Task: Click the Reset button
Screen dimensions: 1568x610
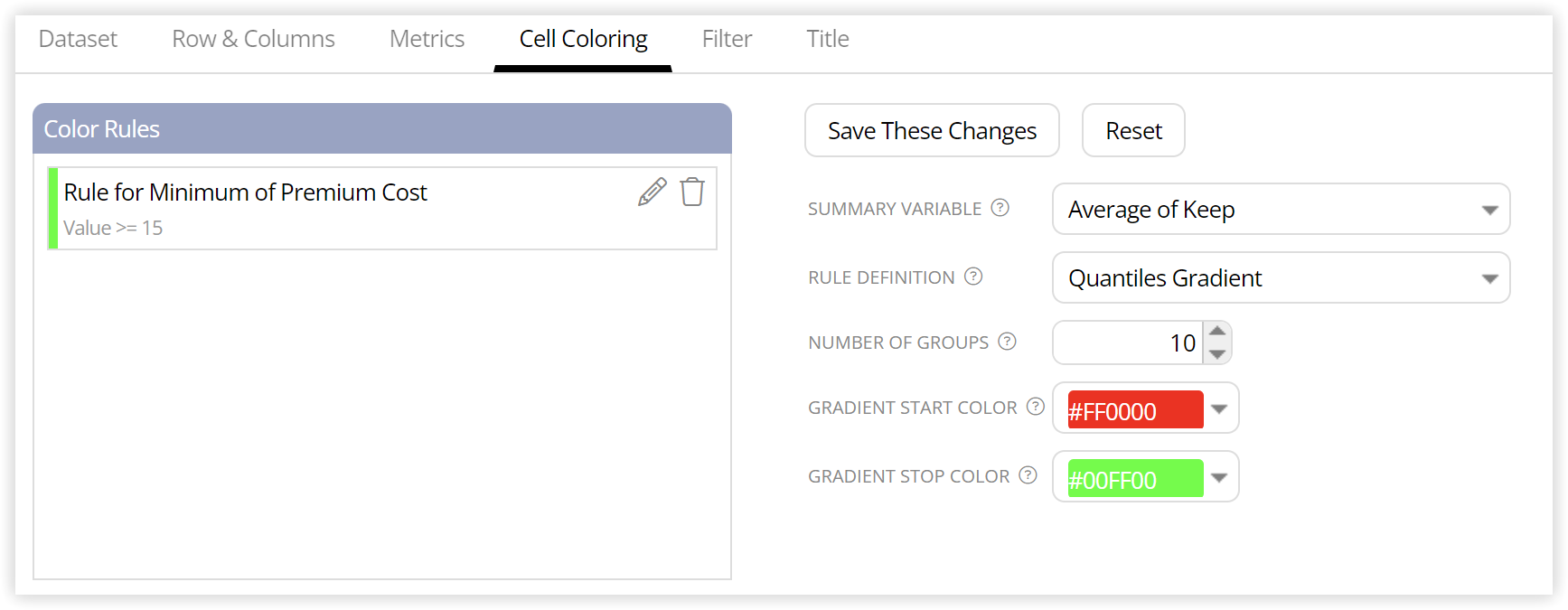Action: (x=1133, y=131)
